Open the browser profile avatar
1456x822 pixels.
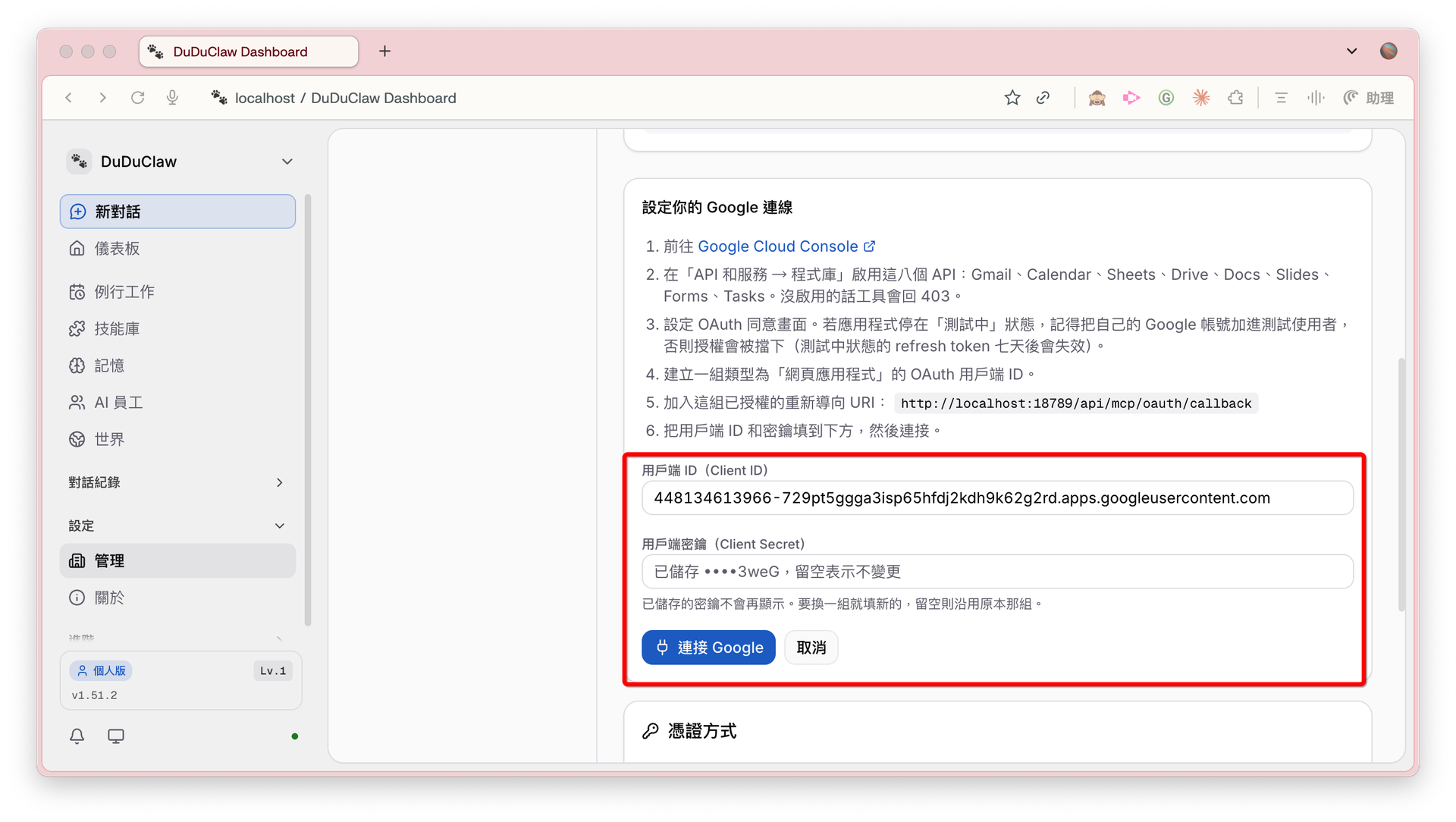coord(1389,51)
